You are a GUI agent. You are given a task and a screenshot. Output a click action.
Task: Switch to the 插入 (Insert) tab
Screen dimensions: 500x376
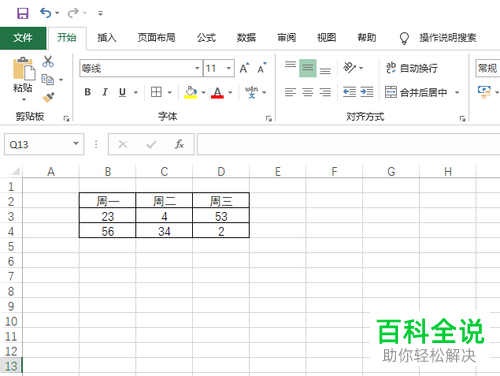pyautogui.click(x=107, y=38)
